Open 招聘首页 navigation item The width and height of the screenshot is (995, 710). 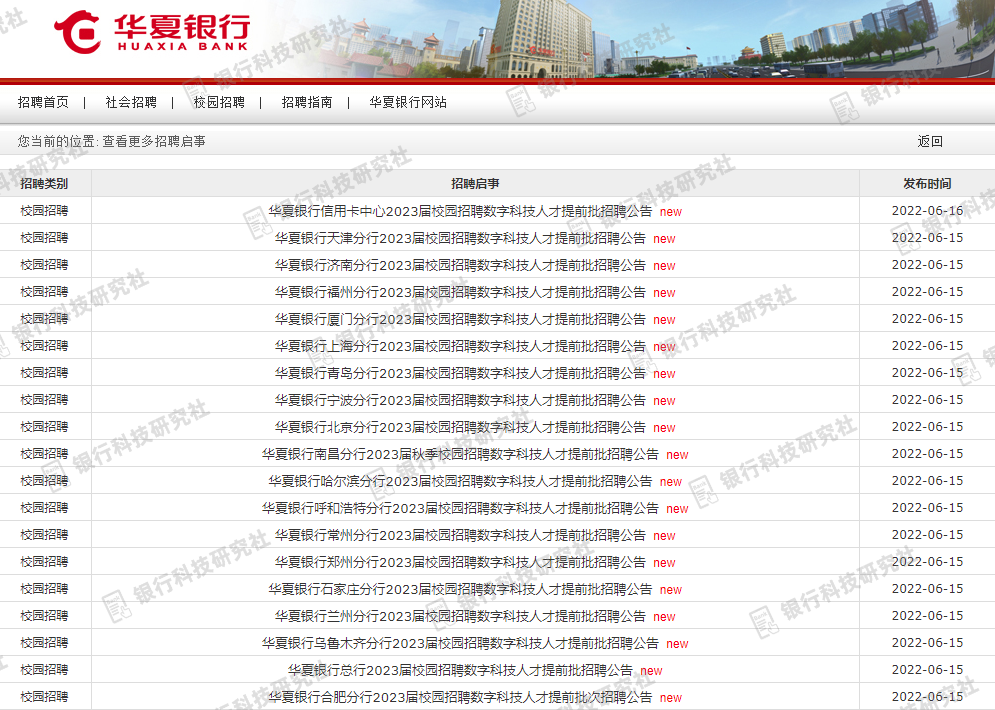point(43,102)
